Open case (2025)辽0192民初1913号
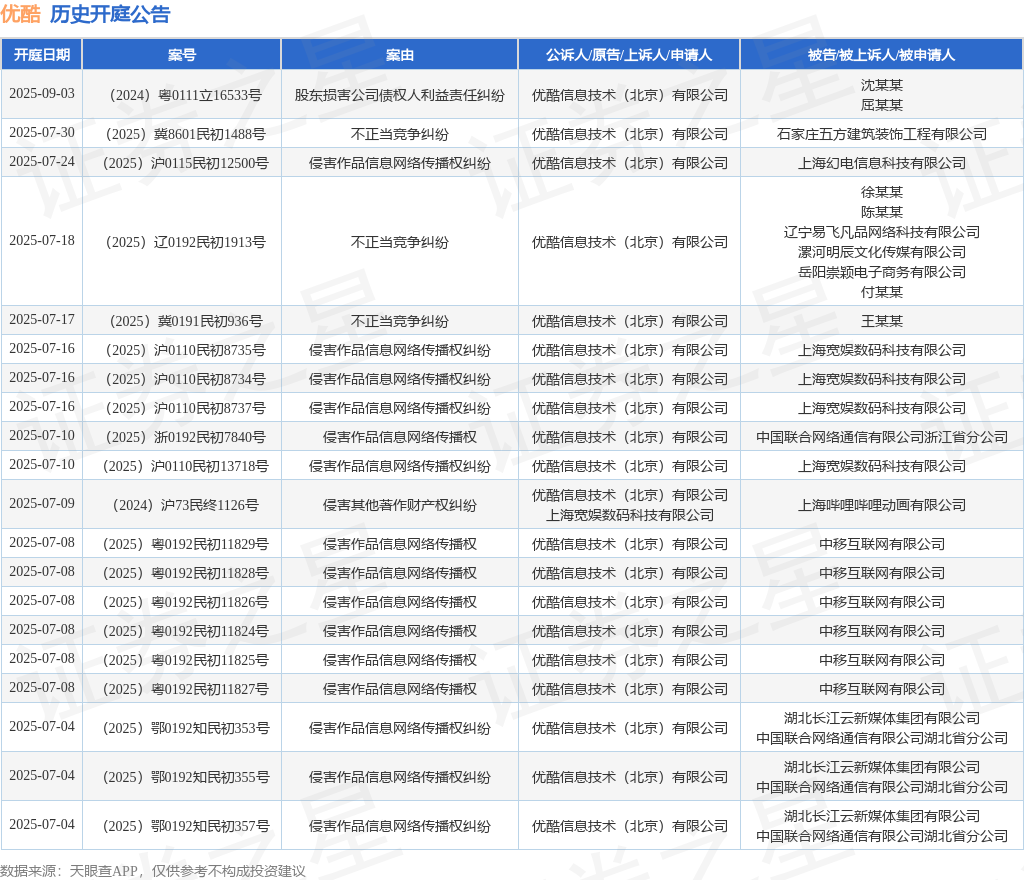1024x880 pixels. click(x=185, y=242)
